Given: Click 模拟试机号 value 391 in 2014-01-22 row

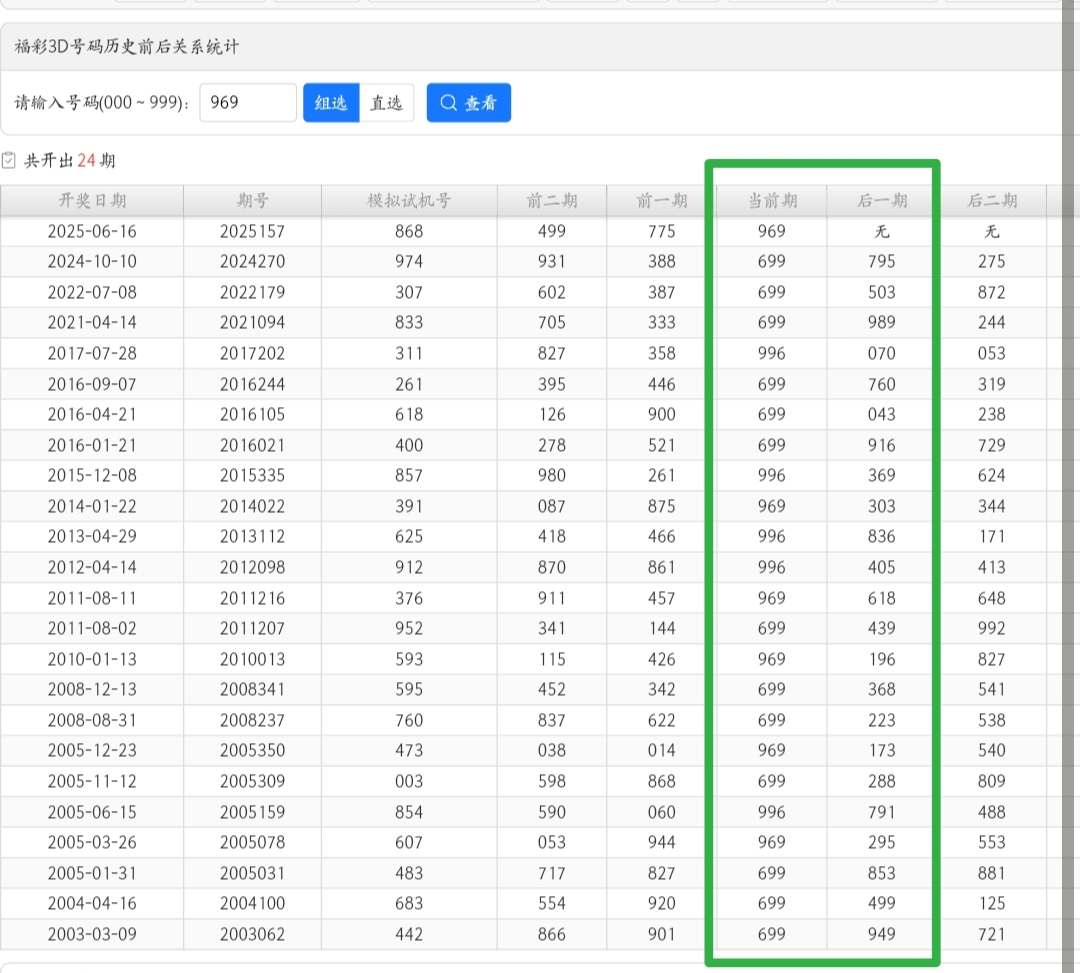Looking at the screenshot, I should [x=409, y=506].
